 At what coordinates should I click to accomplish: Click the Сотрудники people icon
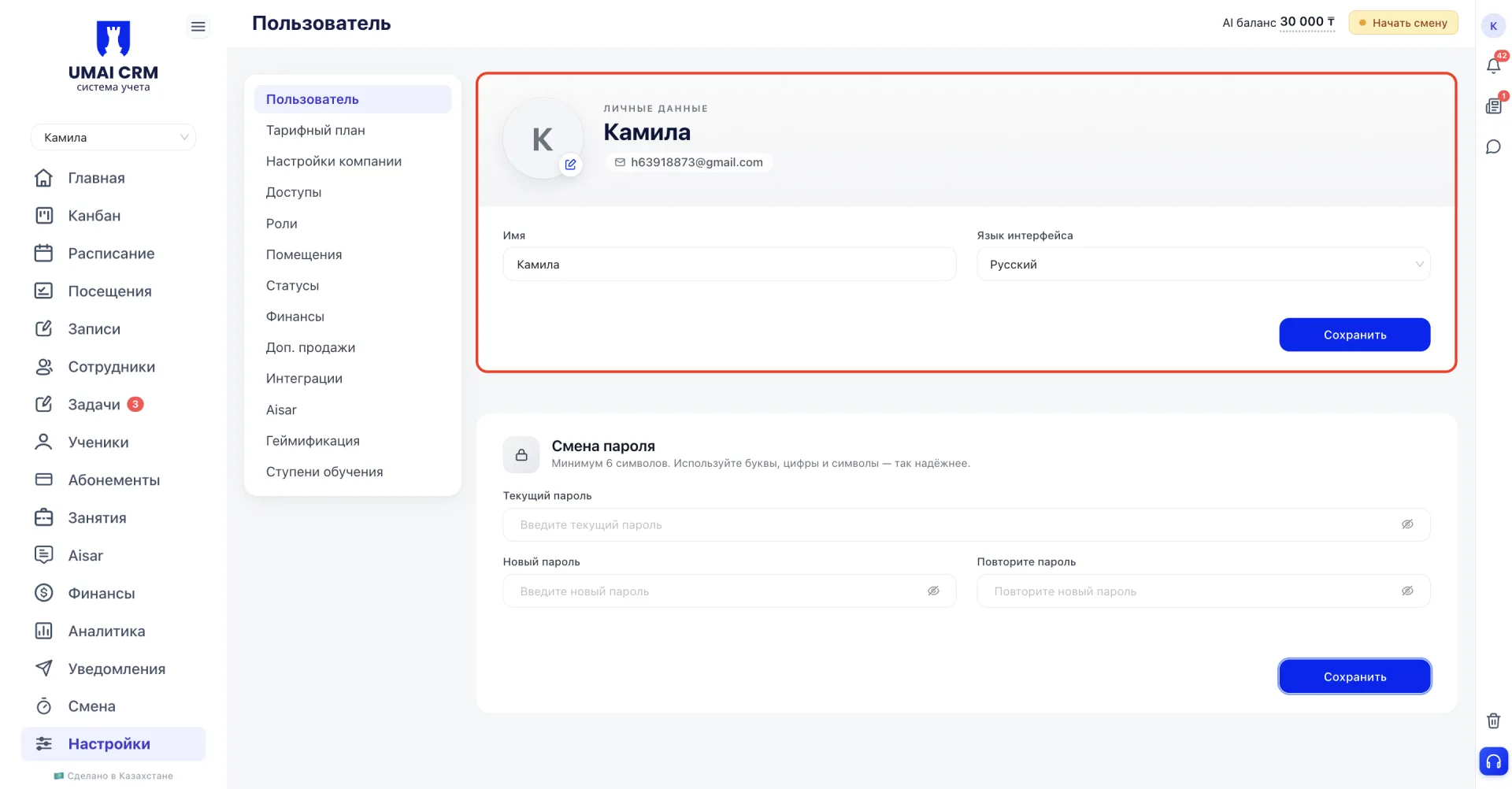pyautogui.click(x=44, y=366)
